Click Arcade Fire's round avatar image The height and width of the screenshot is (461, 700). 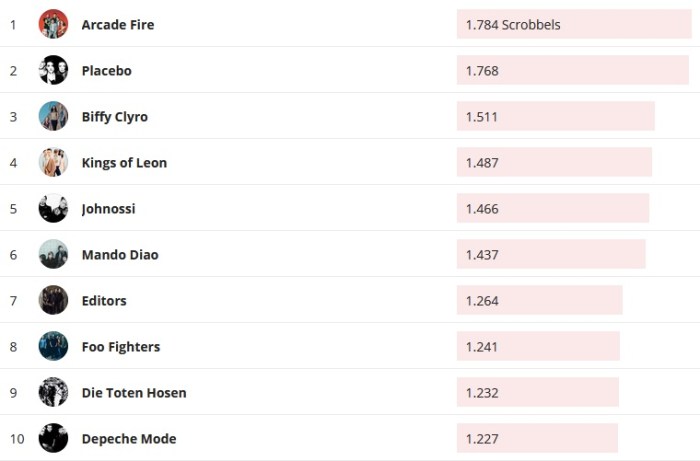click(x=53, y=24)
